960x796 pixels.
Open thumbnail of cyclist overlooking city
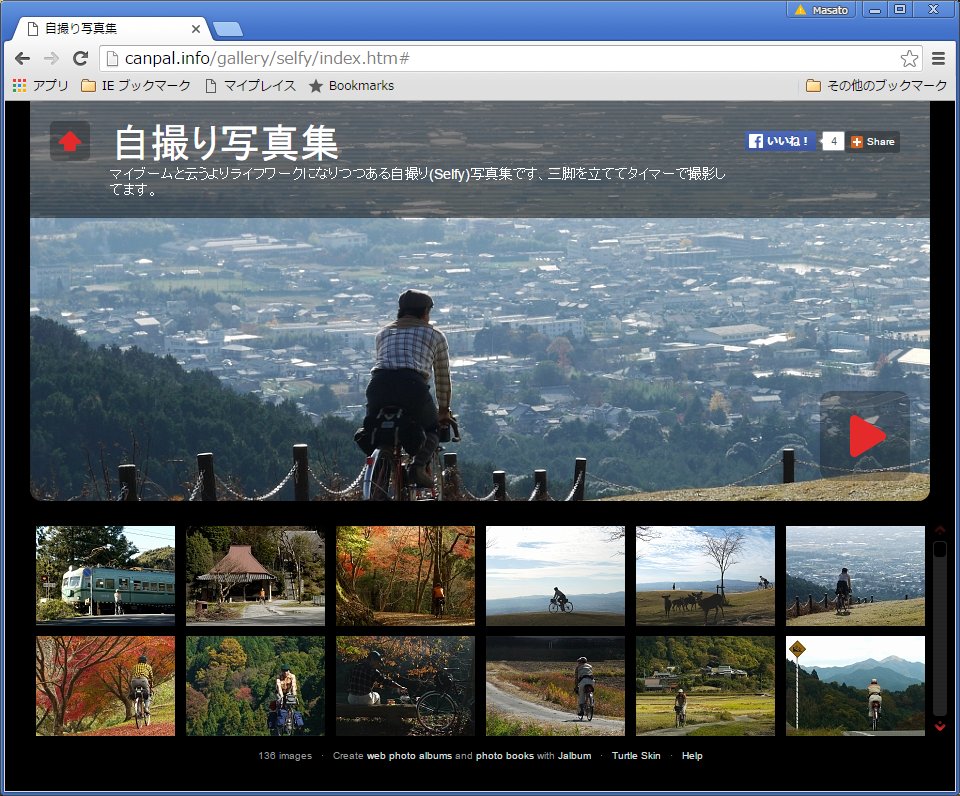click(855, 576)
